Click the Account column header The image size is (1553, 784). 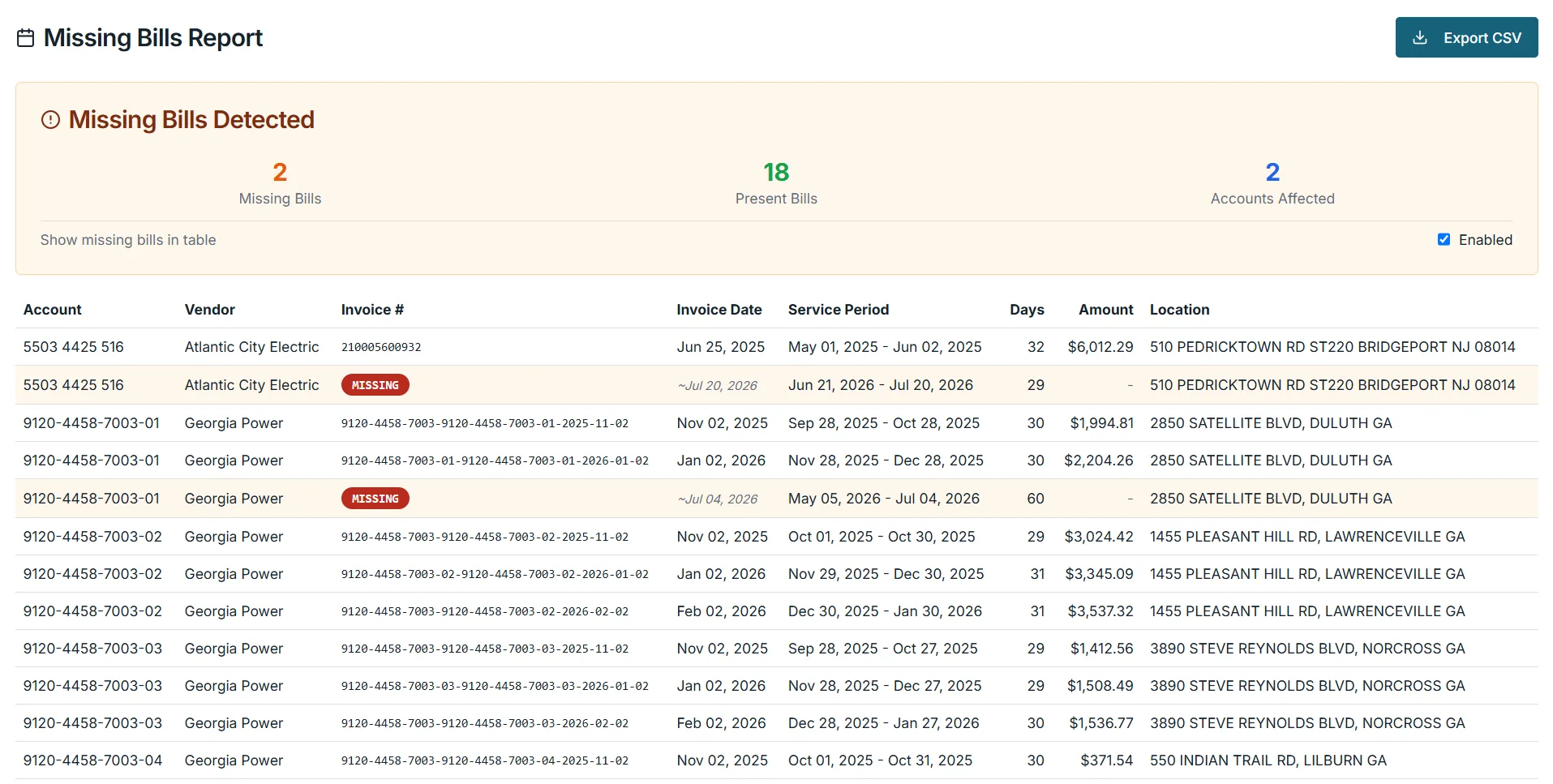click(x=53, y=310)
